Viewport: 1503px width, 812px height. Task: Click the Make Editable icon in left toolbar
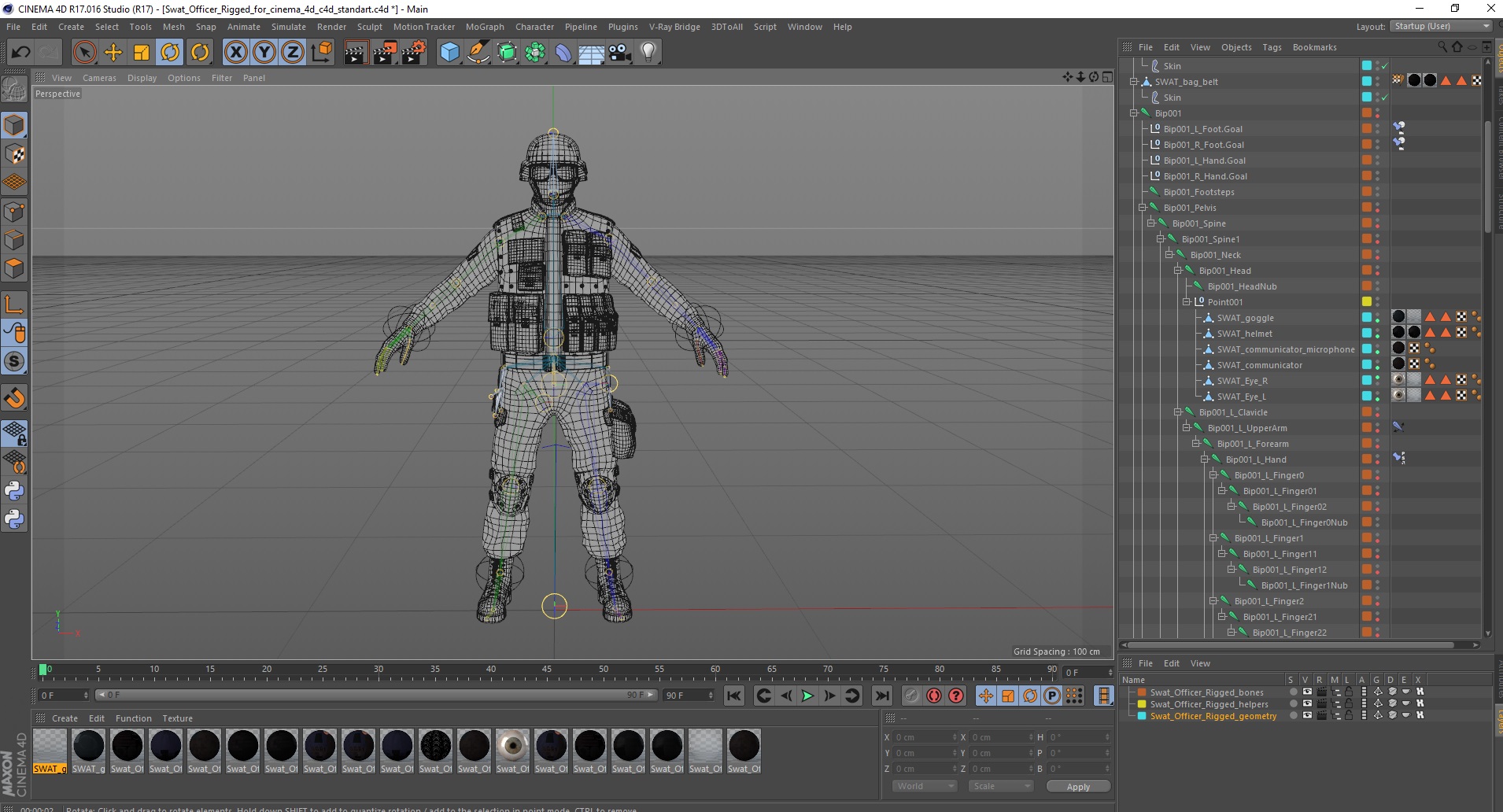(14, 90)
